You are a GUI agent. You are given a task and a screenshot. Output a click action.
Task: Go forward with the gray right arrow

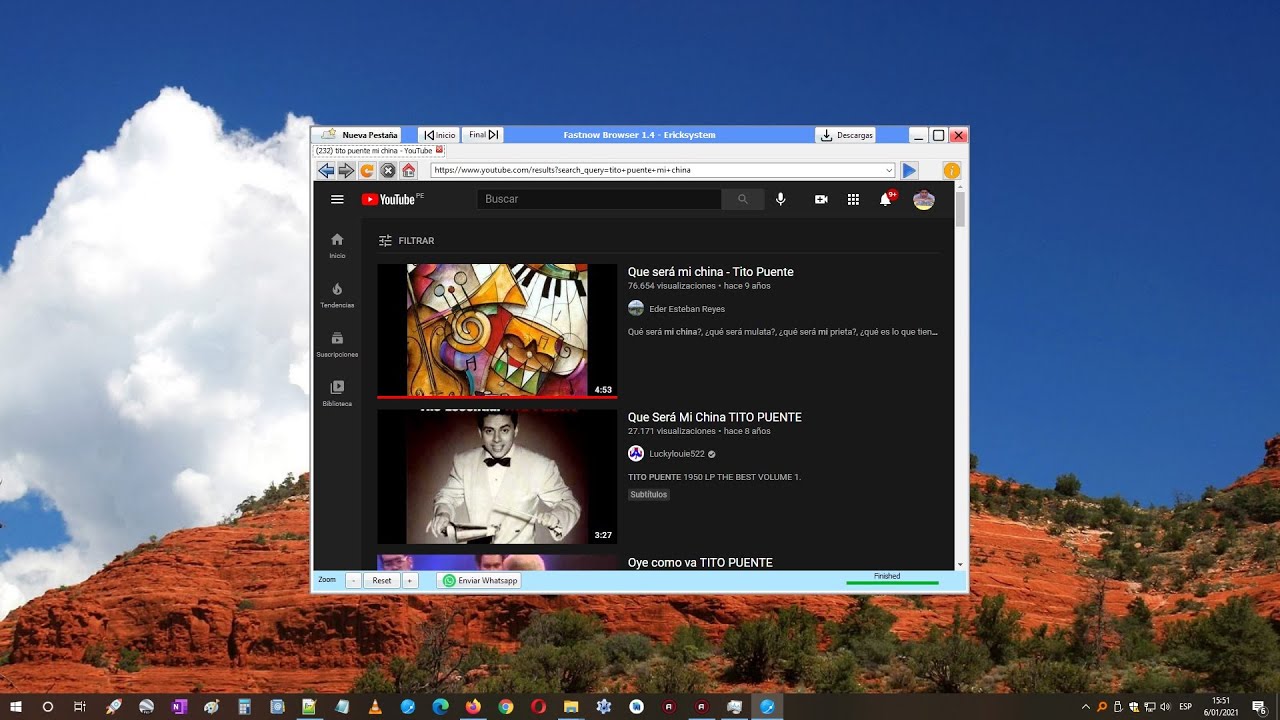coord(346,171)
